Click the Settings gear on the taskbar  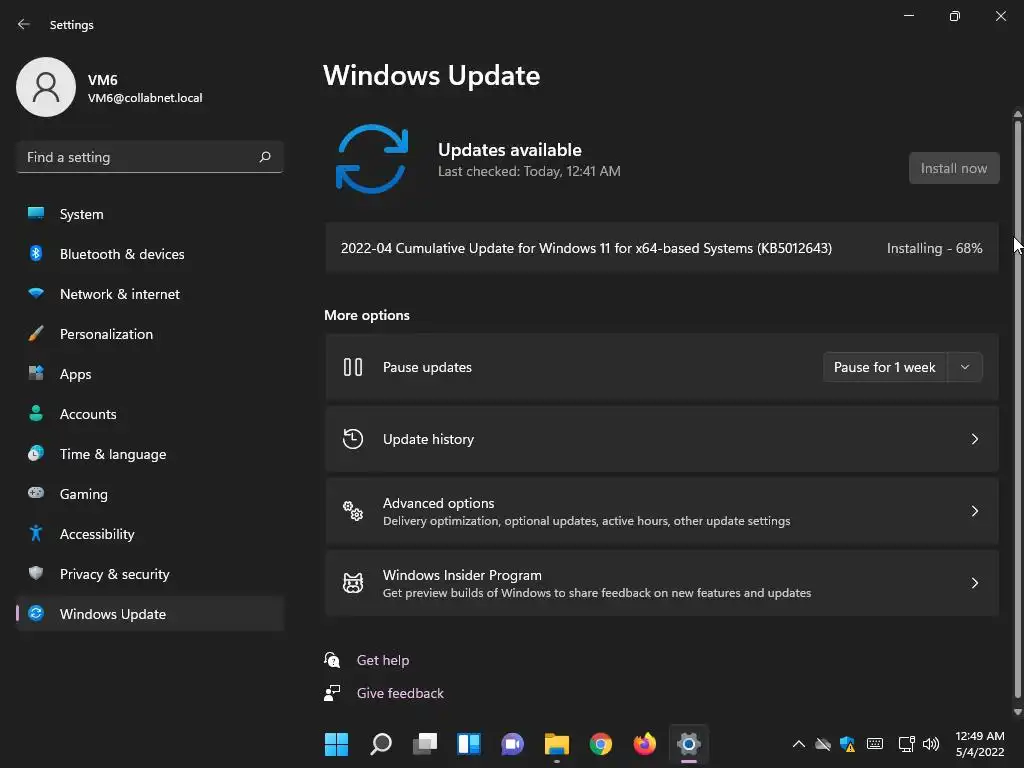pyautogui.click(x=688, y=744)
